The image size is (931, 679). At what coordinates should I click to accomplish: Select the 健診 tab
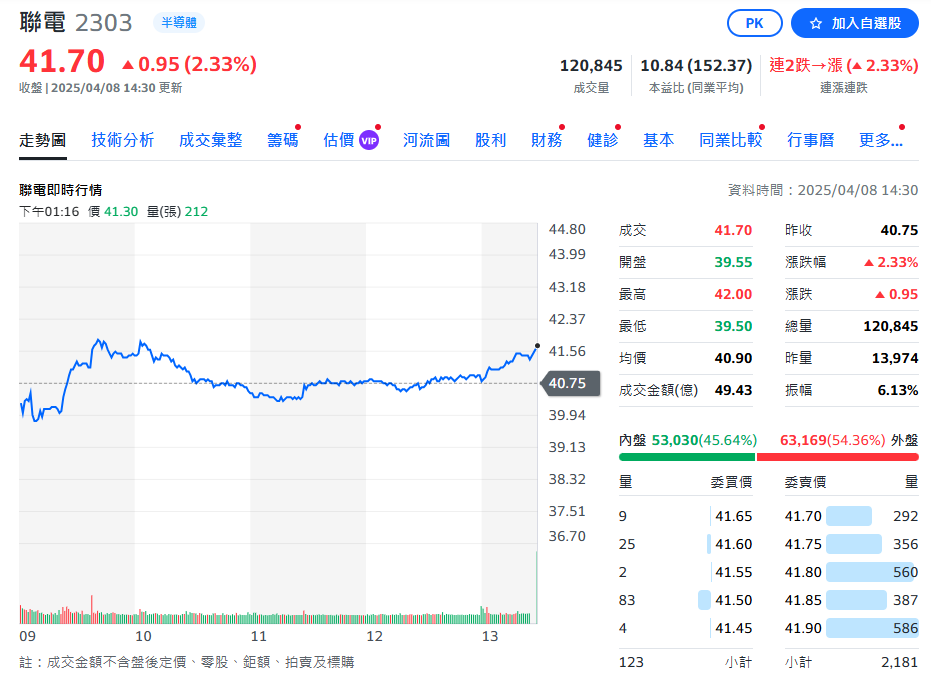pyautogui.click(x=602, y=140)
